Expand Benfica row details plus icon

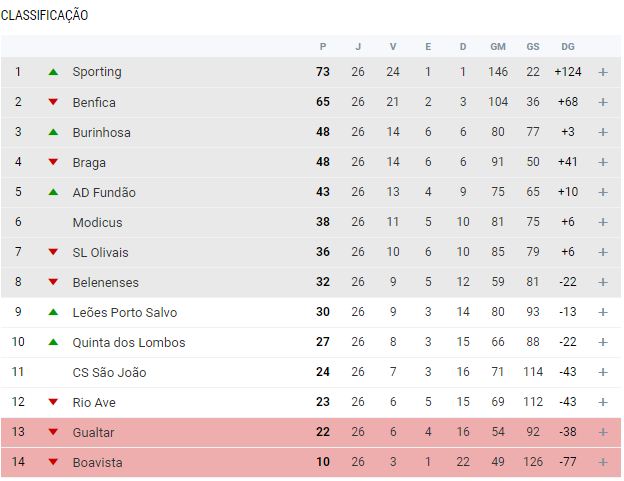pos(603,102)
